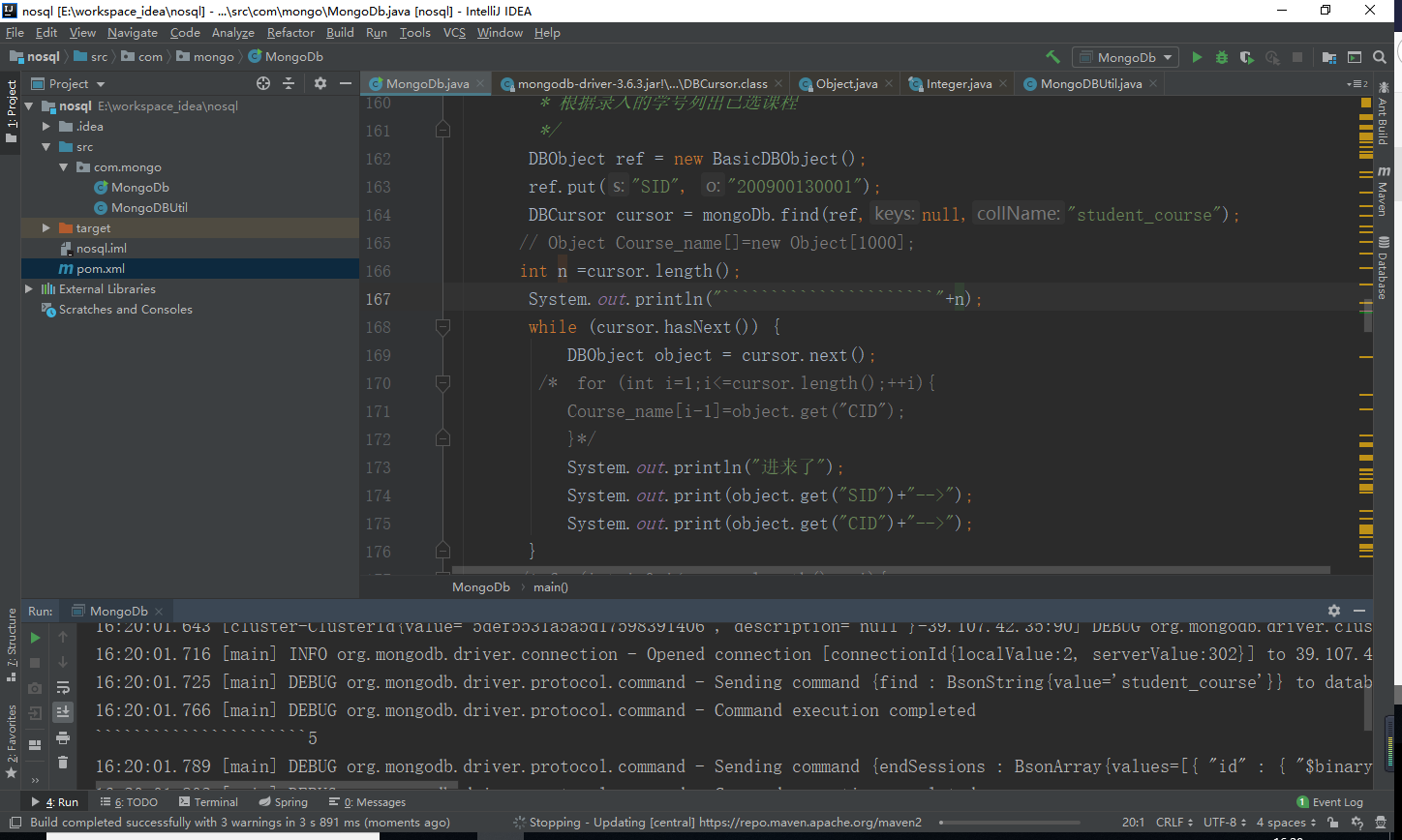
Task: Rerun MongoDb in the Run tool window
Action: pos(35,637)
